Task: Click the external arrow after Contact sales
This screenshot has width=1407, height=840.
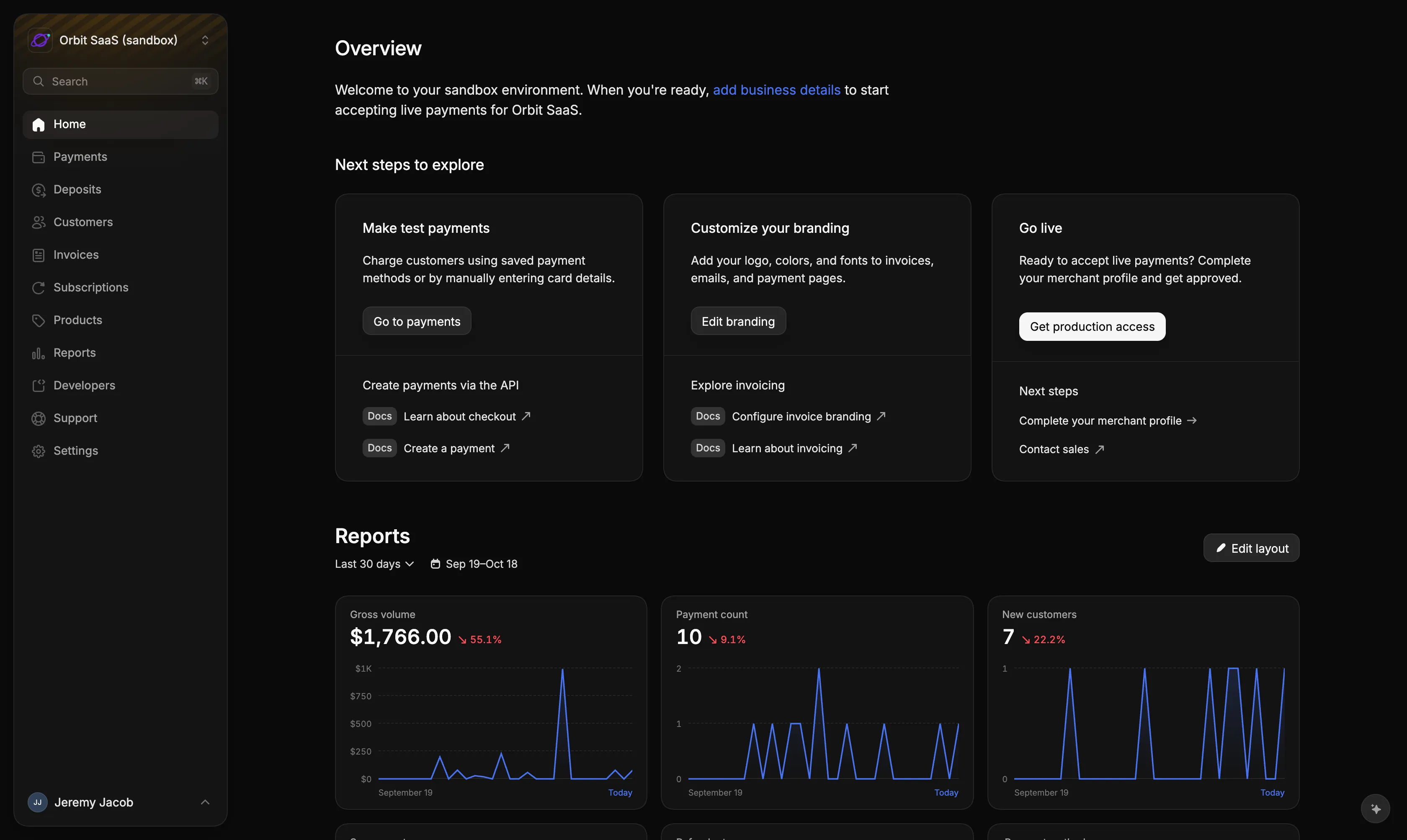Action: [x=1099, y=449]
